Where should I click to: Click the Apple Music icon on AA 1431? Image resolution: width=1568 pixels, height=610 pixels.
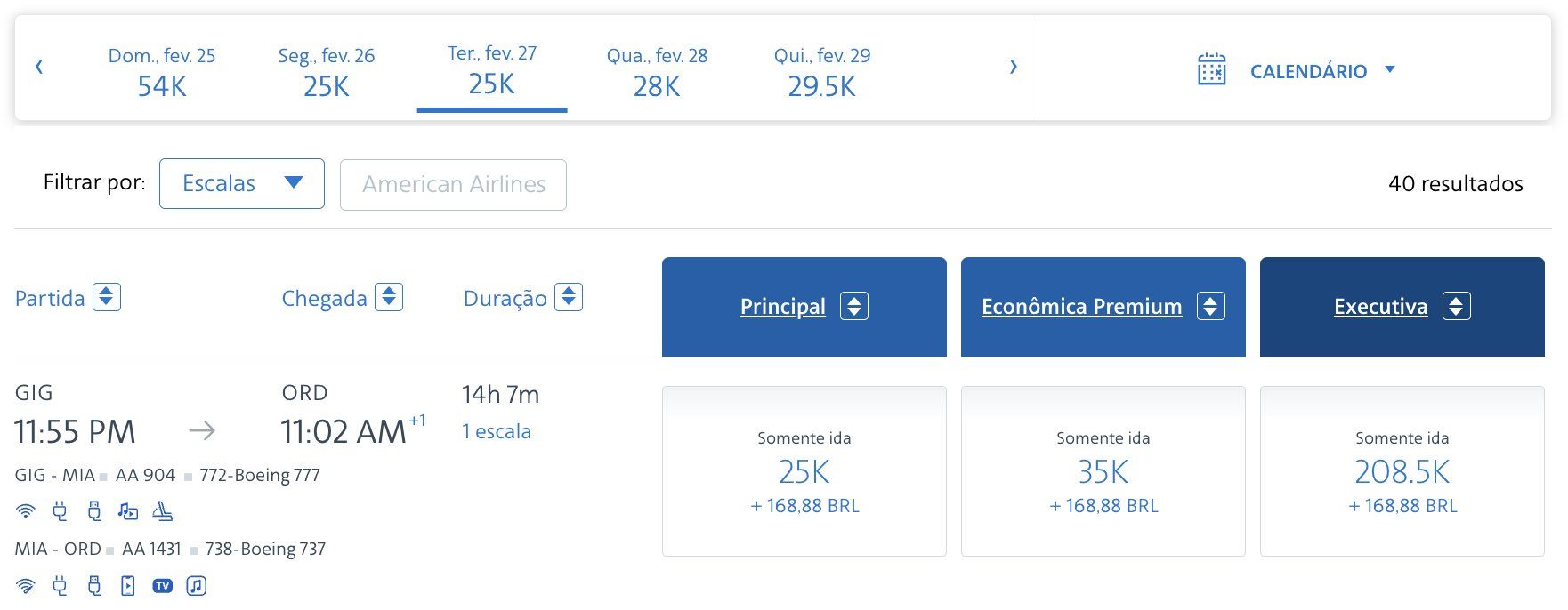197,585
